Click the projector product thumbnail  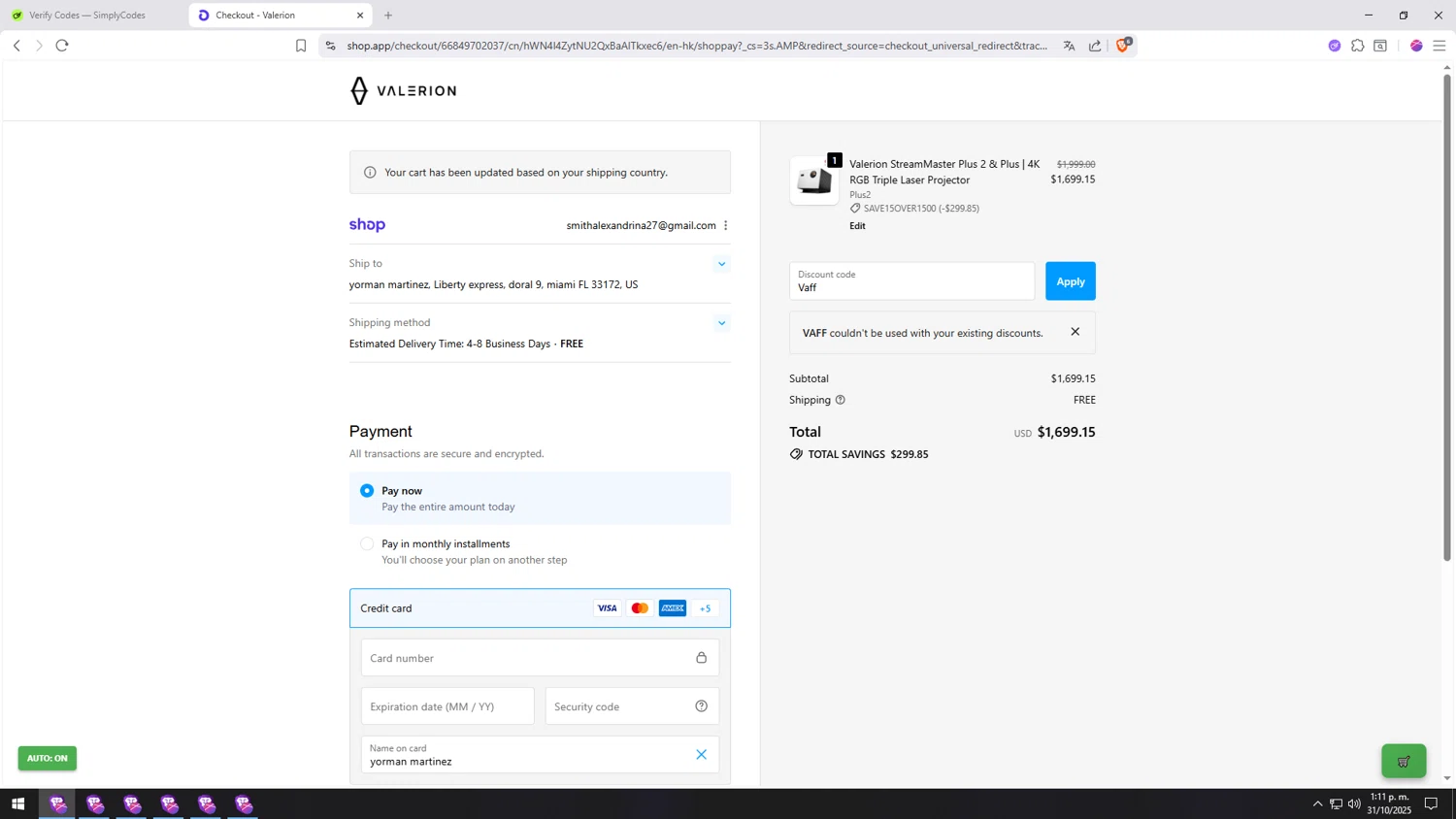click(814, 180)
